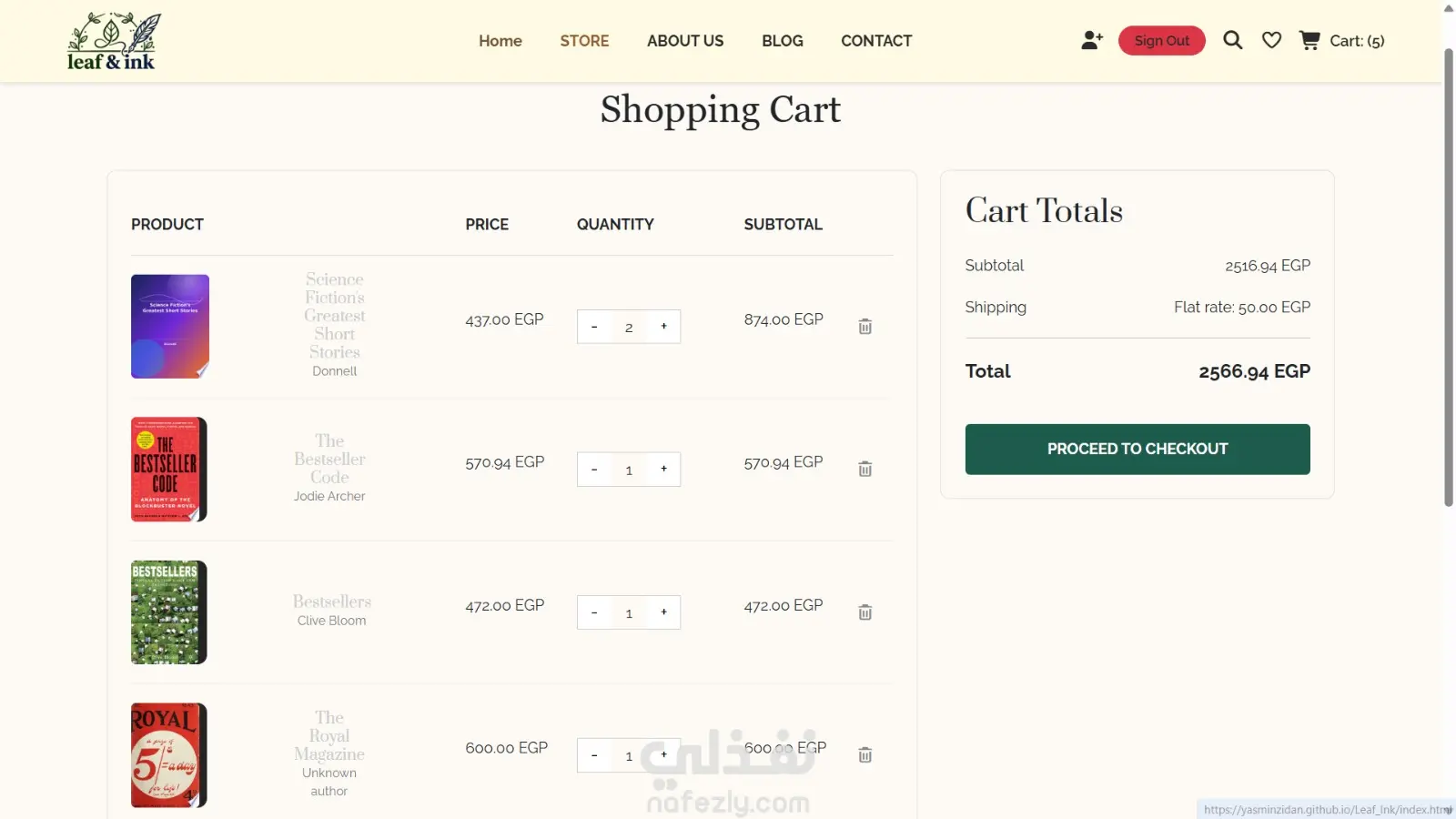This screenshot has width=1456, height=819.
Task: Open the ABOUT US page
Action: 685,41
